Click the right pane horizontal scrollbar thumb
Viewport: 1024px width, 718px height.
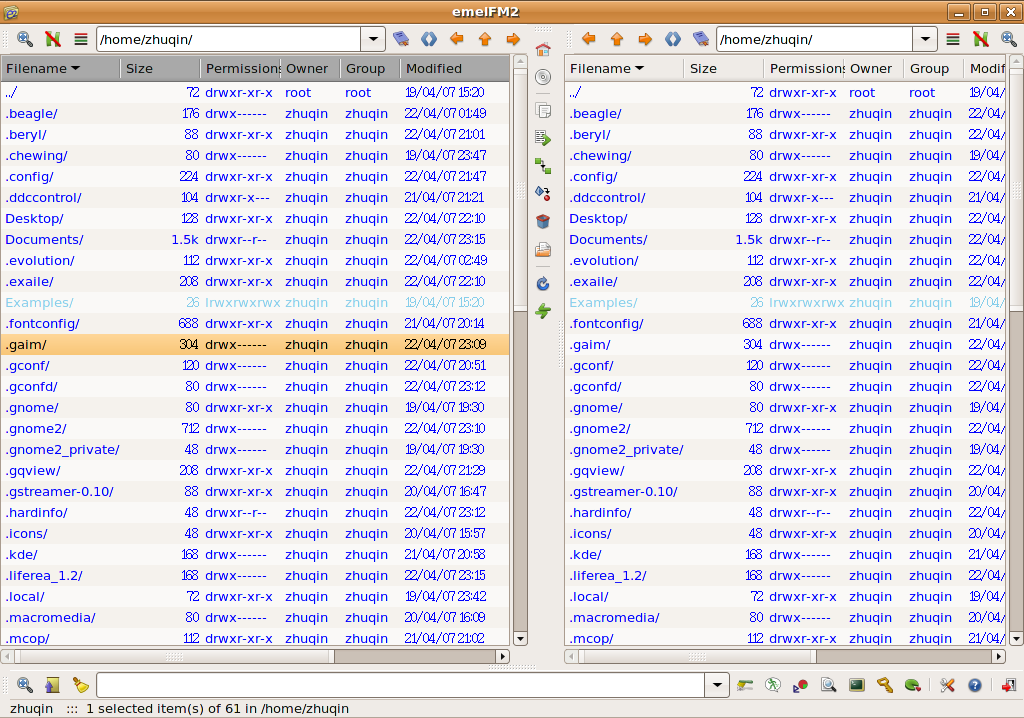(697, 656)
